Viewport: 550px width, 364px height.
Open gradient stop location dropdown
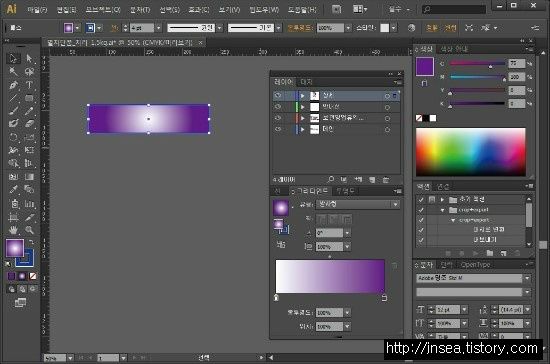pyautogui.click(x=347, y=326)
